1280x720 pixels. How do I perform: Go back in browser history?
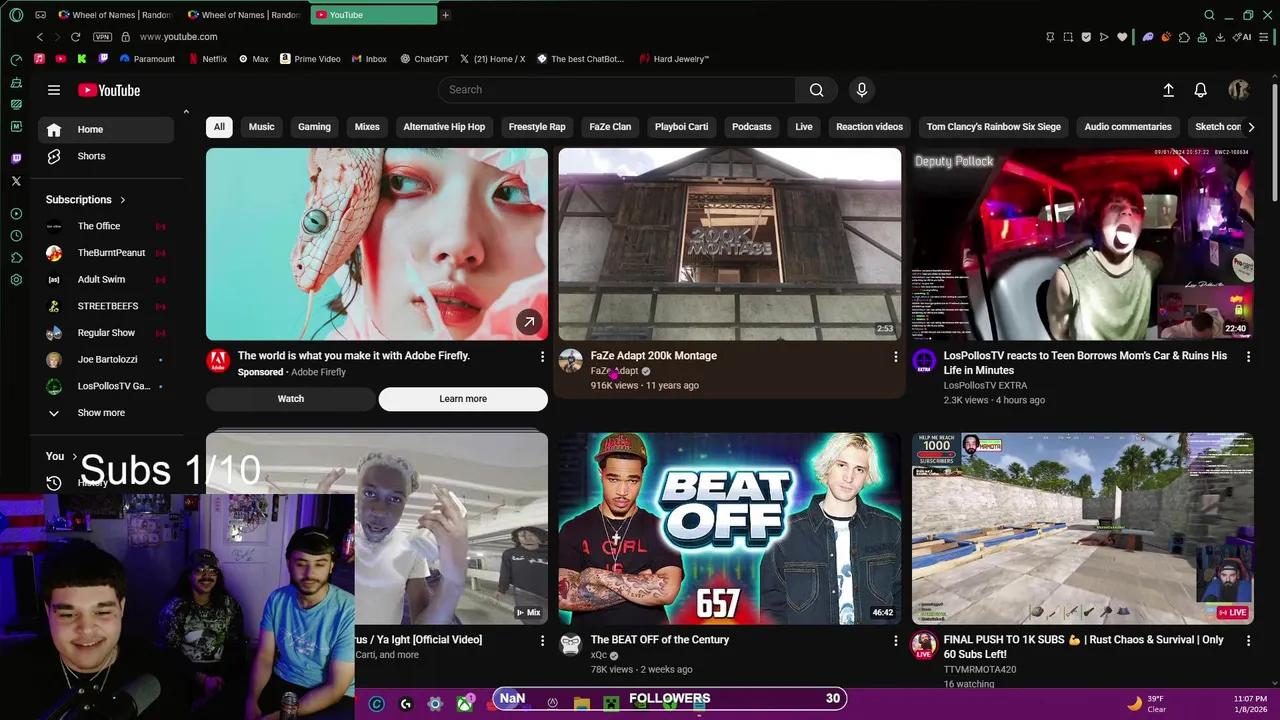pos(40,37)
